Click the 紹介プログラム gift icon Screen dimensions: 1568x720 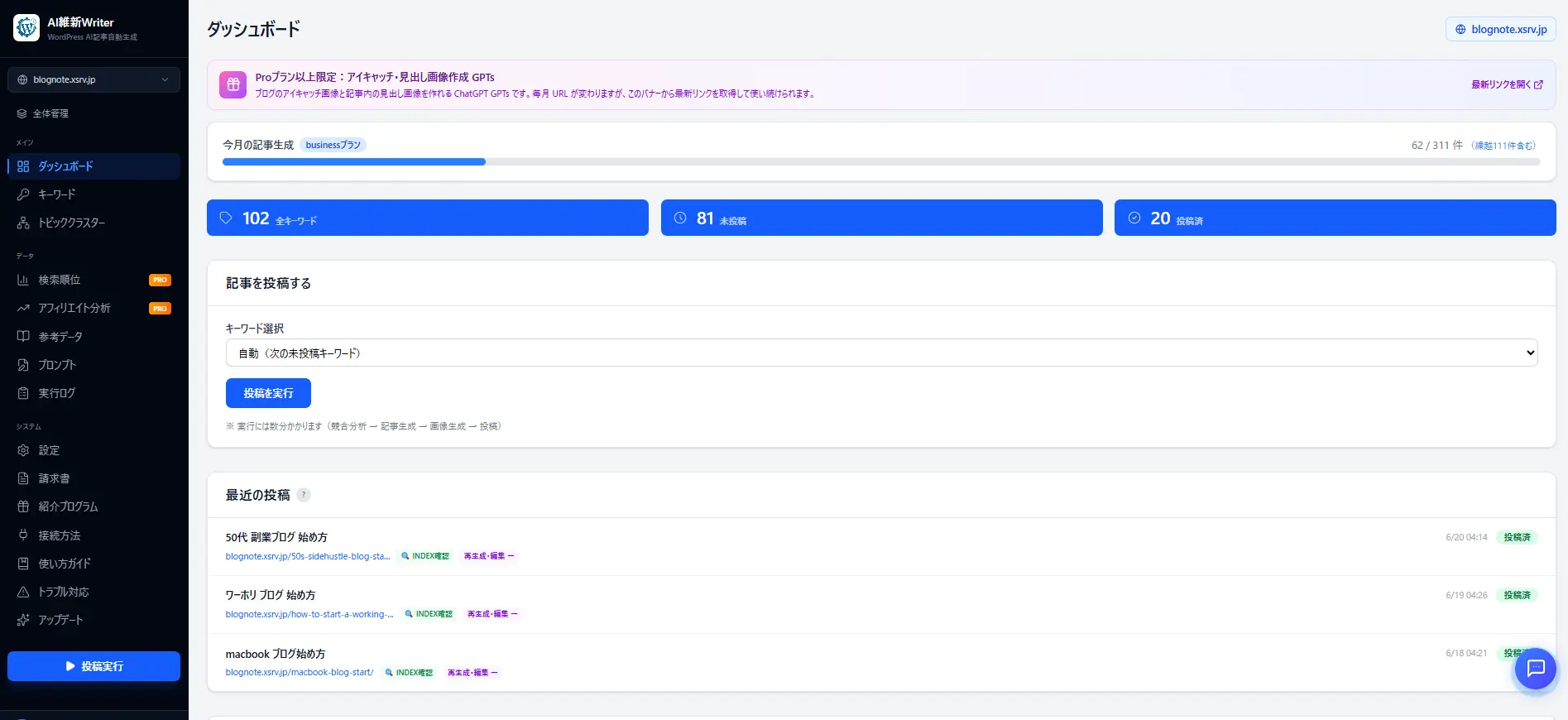click(x=23, y=506)
